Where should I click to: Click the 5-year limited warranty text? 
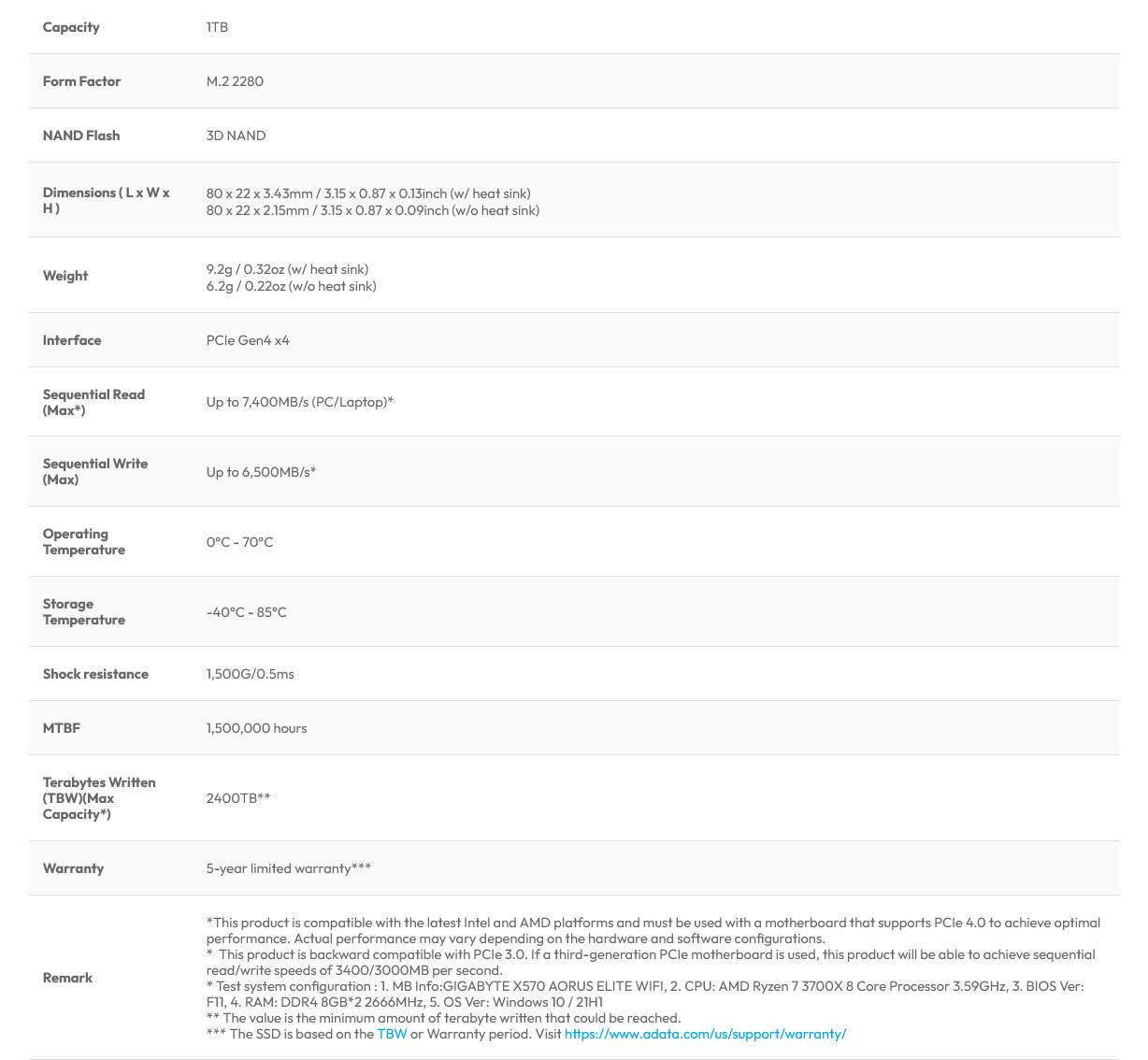(x=289, y=868)
